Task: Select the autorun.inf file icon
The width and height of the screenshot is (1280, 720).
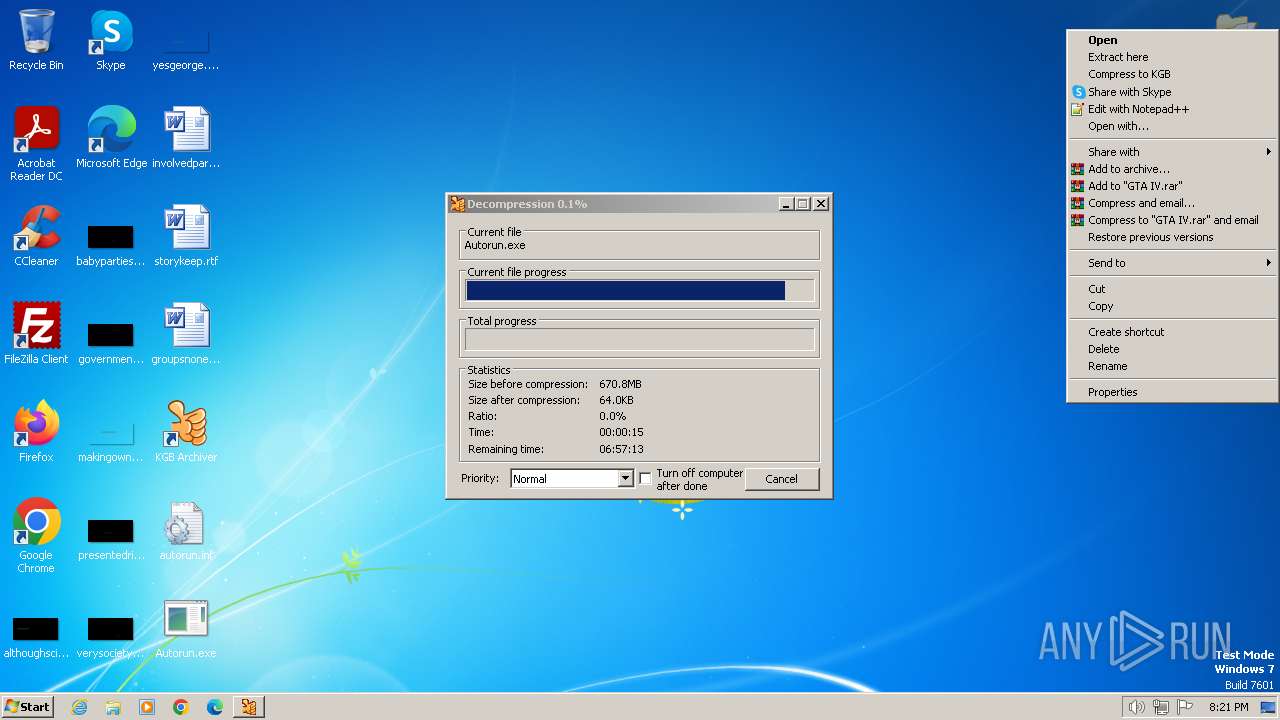Action: [x=186, y=529]
